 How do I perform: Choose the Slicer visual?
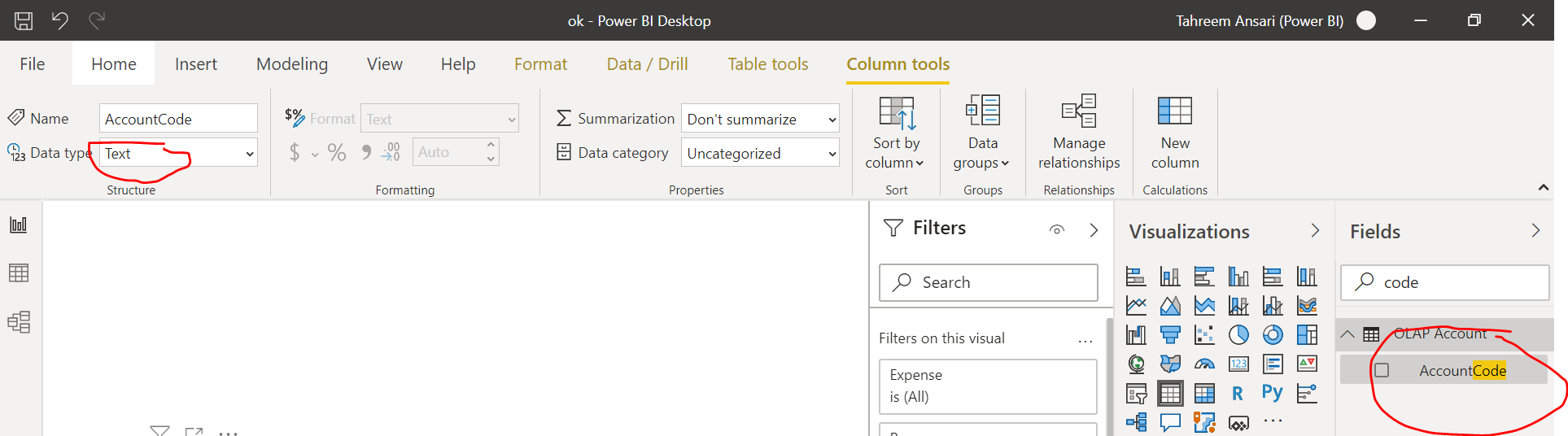(1136, 394)
